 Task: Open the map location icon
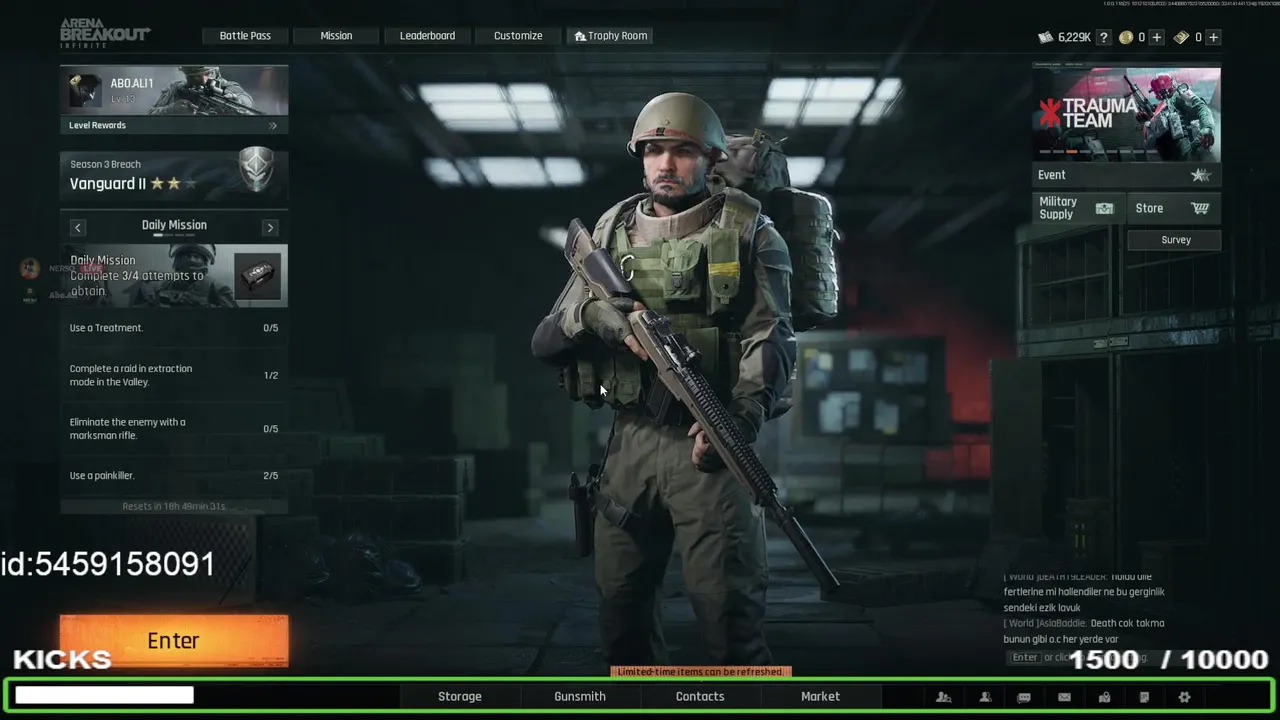[1104, 697]
